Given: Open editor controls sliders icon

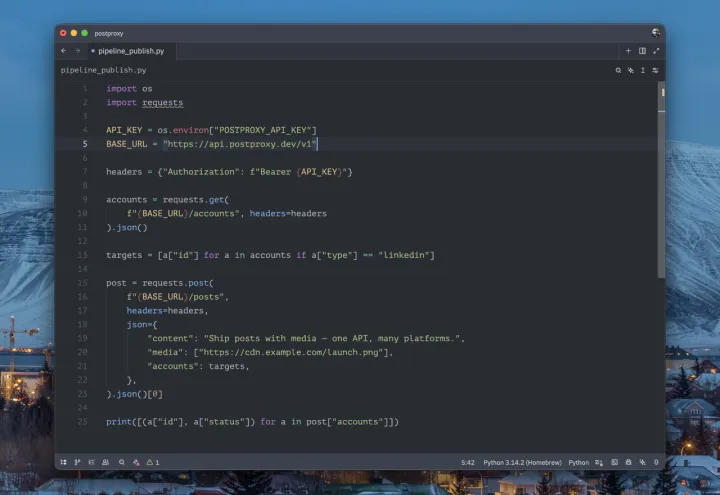Looking at the screenshot, I should click(655, 70).
